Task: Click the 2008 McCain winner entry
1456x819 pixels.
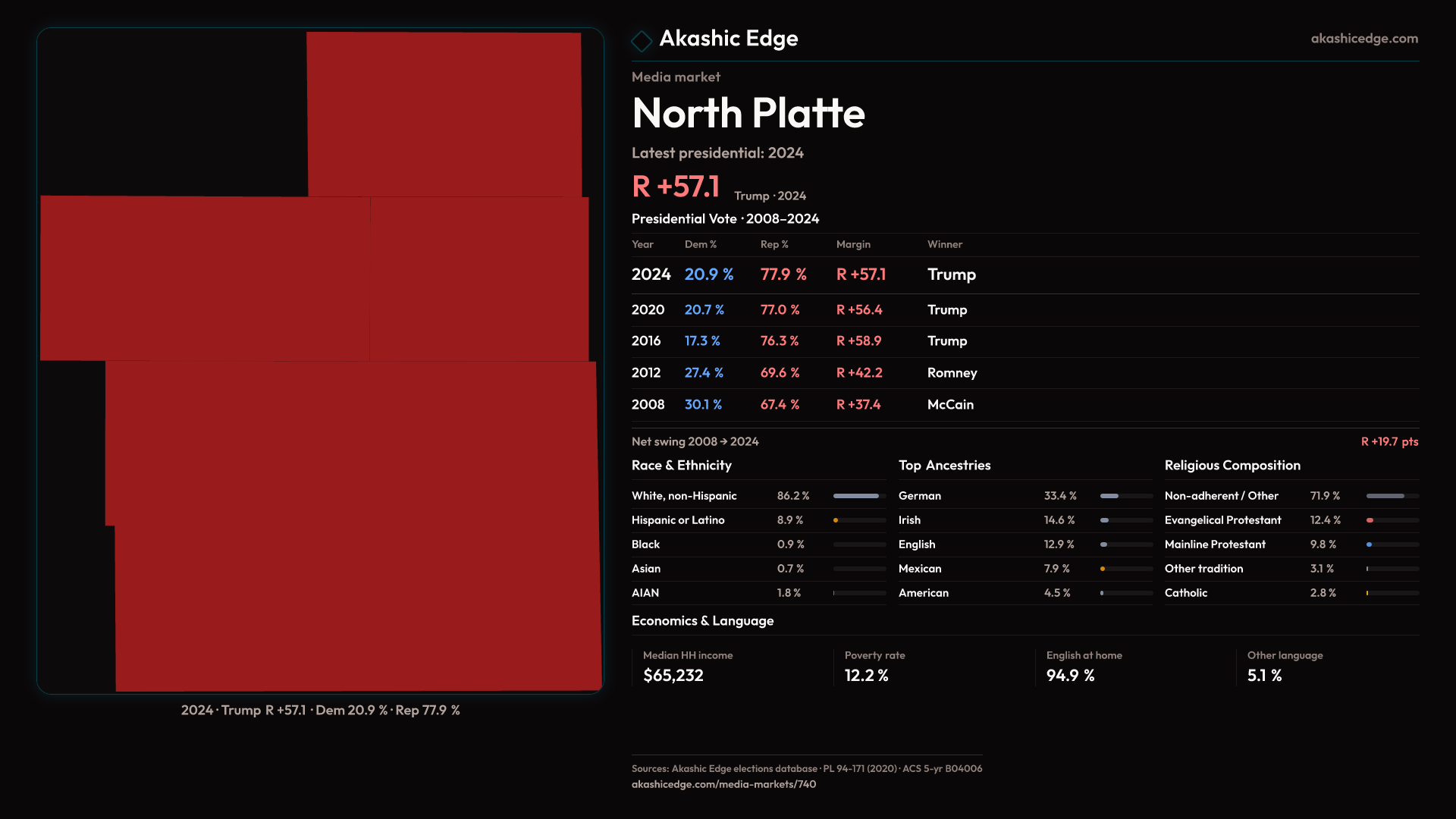Action: click(950, 405)
